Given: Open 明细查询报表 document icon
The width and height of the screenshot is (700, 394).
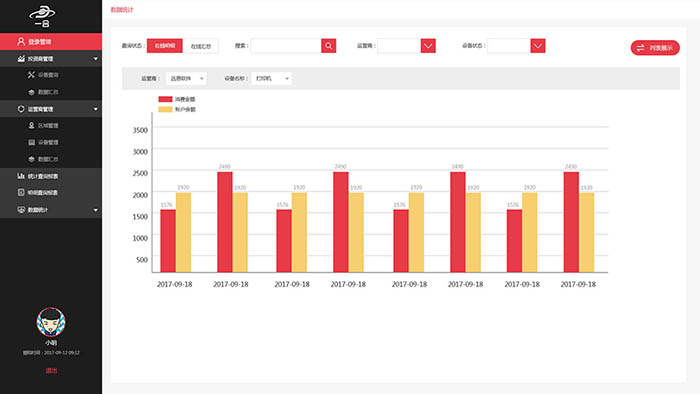Looking at the screenshot, I should [x=21, y=192].
